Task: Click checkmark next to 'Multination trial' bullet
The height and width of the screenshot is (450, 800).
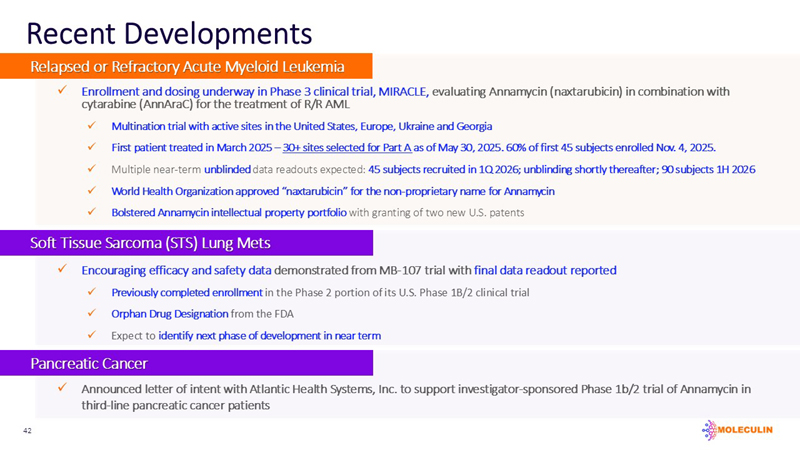Action: [91, 127]
